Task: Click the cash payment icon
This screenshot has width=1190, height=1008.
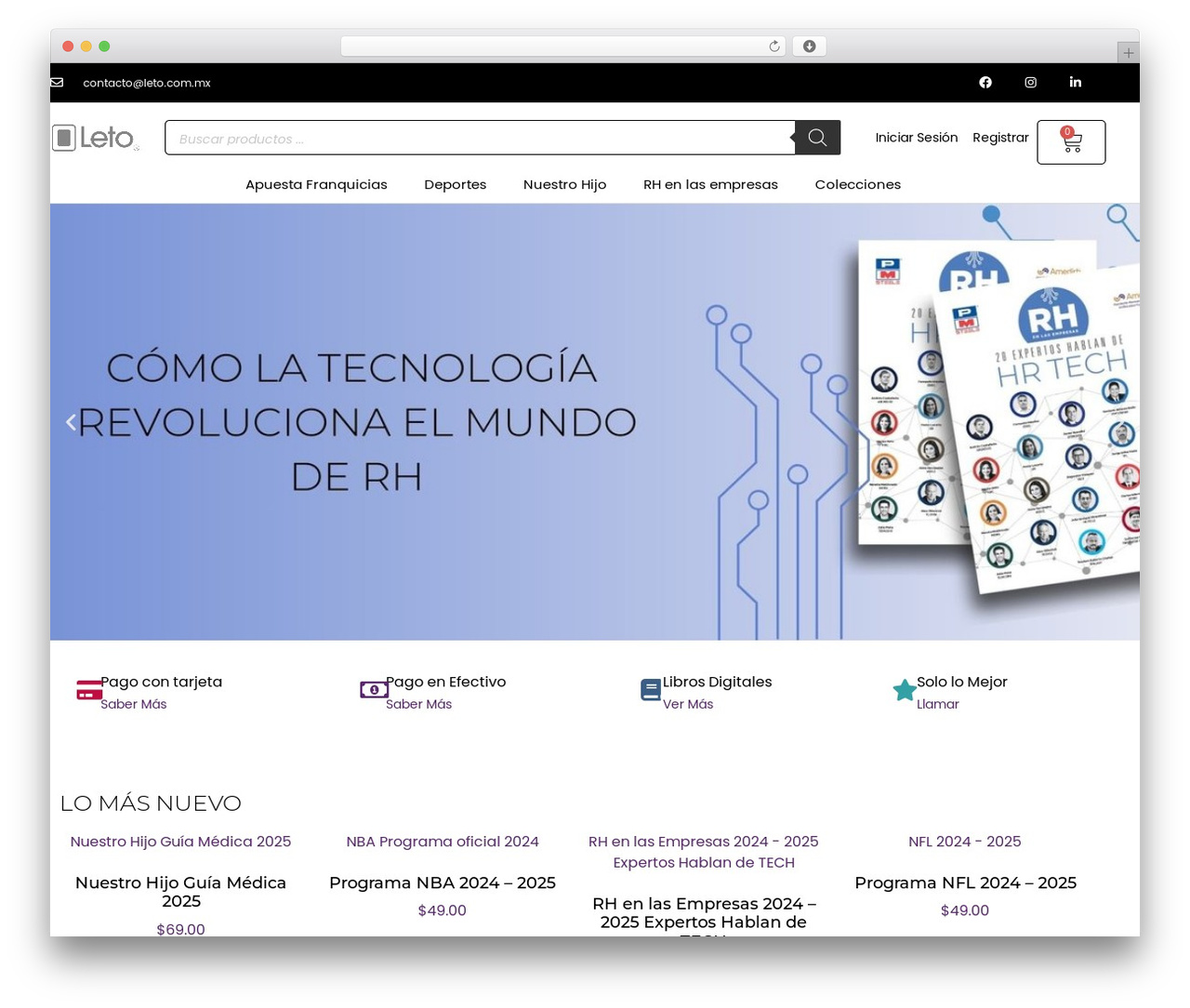Action: [374, 690]
